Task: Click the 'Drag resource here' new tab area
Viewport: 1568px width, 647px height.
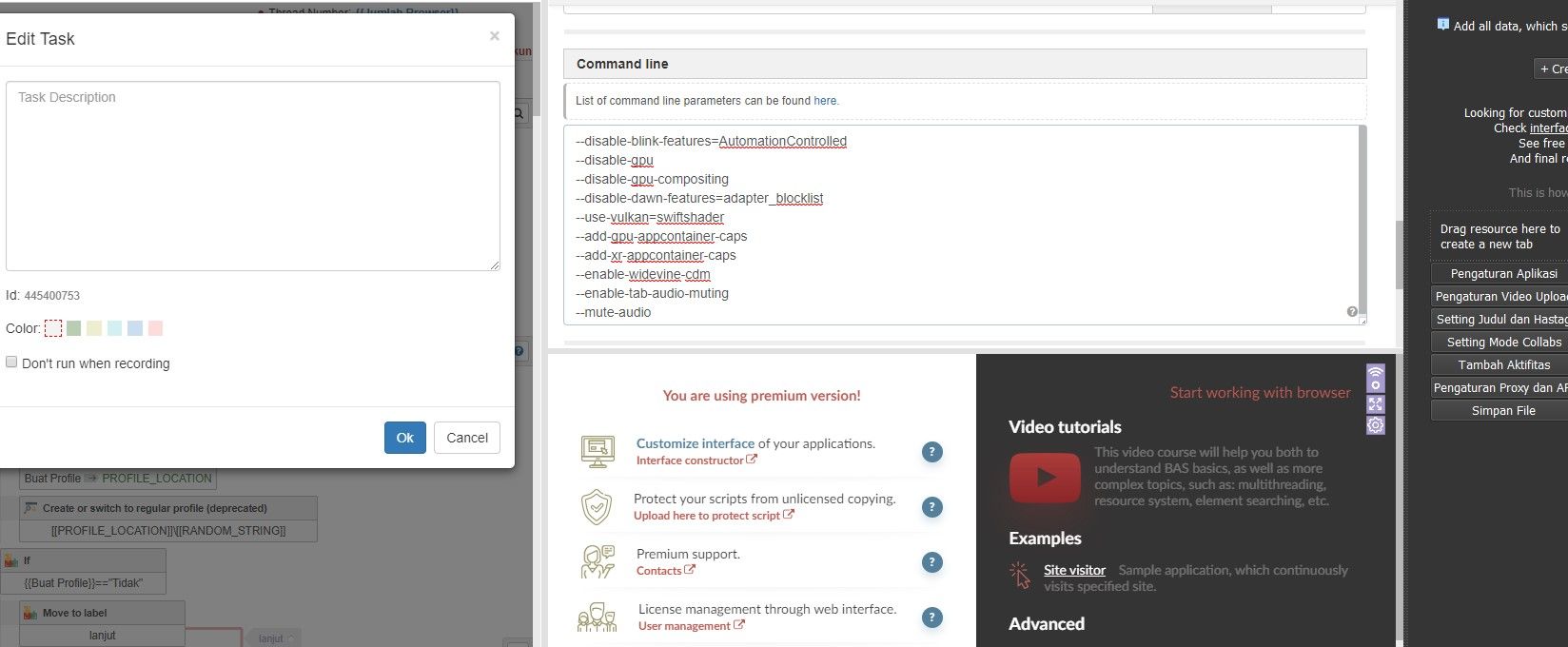Action: pyautogui.click(x=1499, y=237)
